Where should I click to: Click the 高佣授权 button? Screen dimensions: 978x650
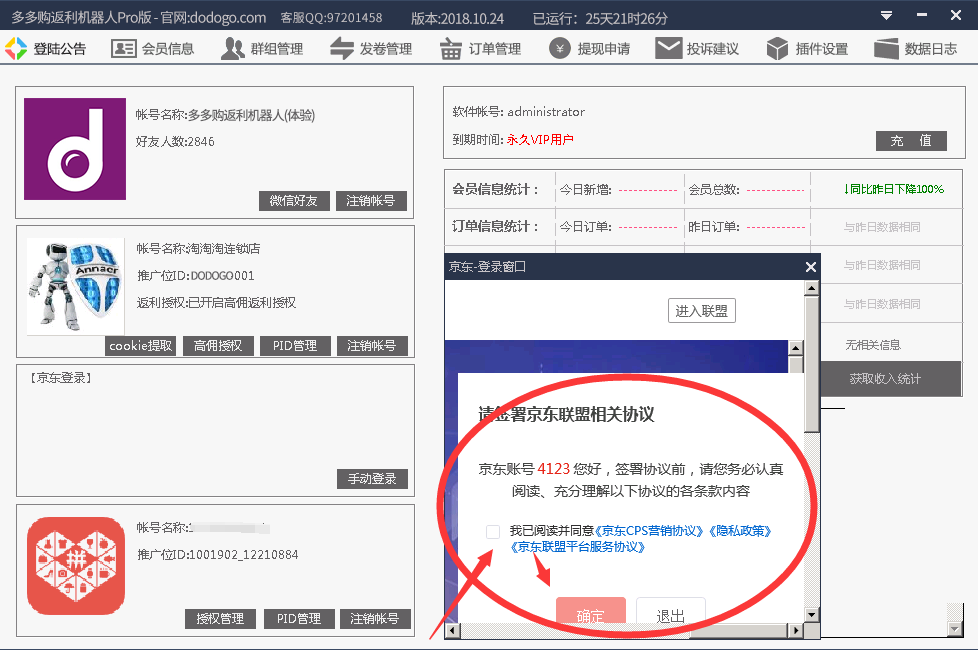pos(218,346)
